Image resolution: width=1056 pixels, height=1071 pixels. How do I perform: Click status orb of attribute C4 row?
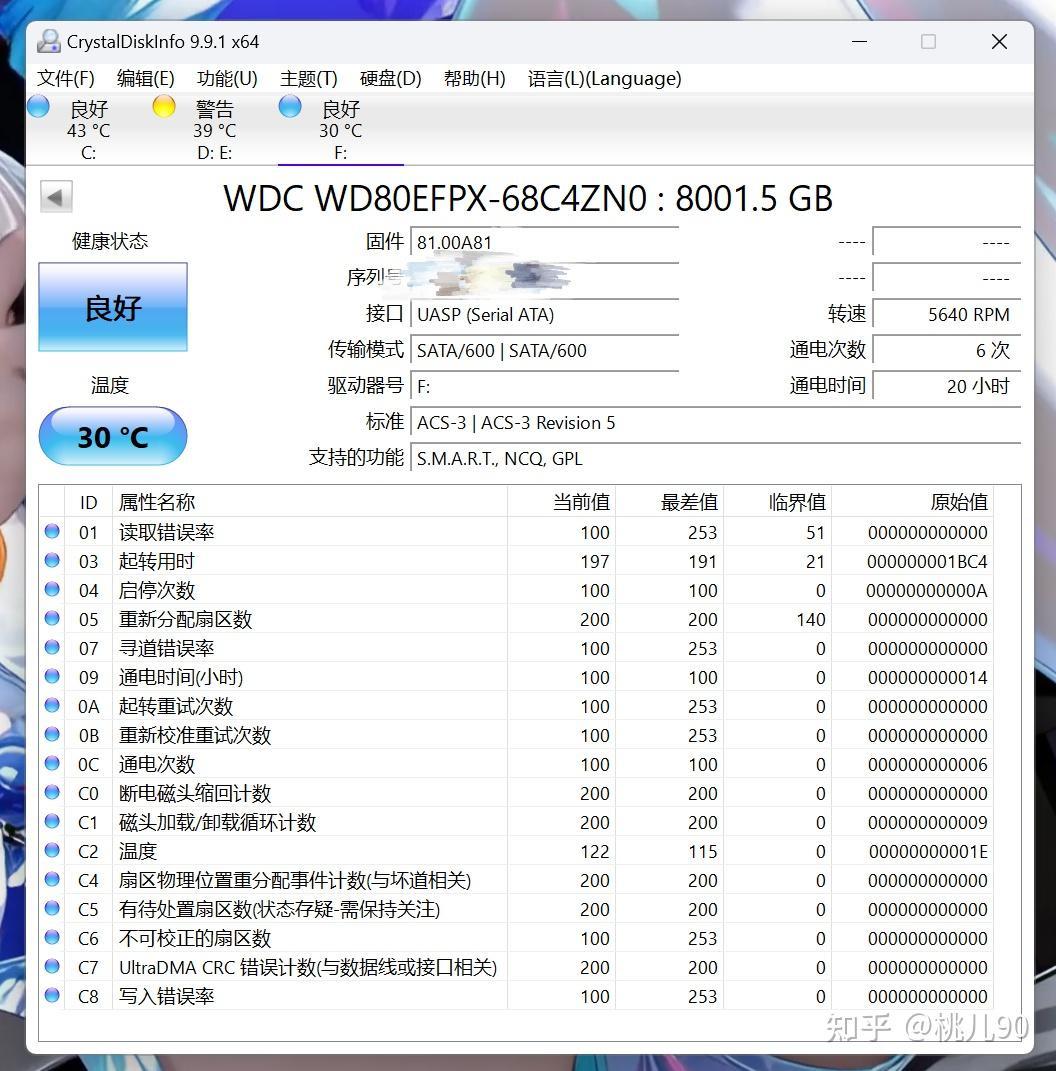coord(52,879)
